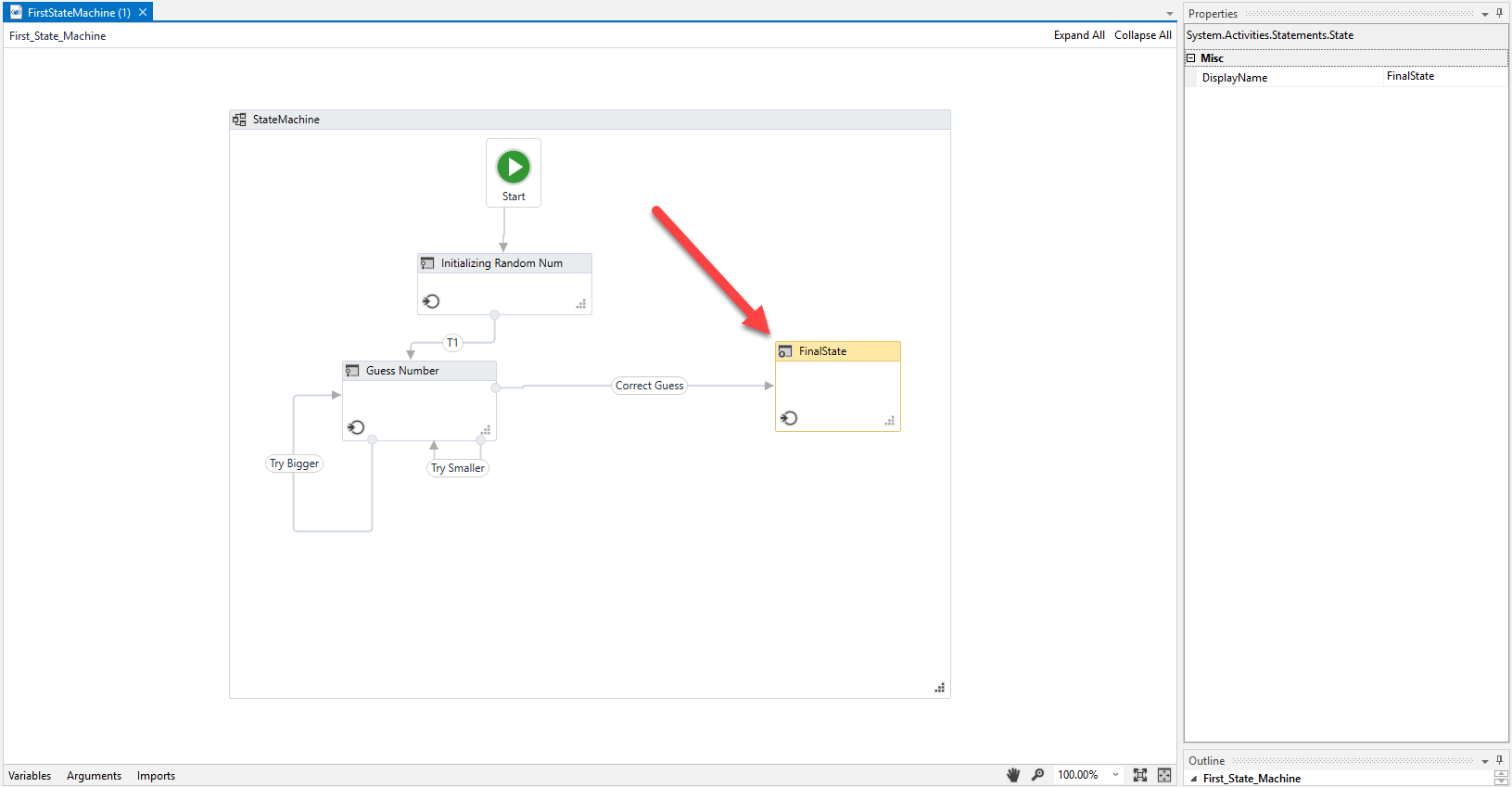Image resolution: width=1512 pixels, height=787 pixels.
Task: Click the DisplayName property label
Action: pos(1235,78)
